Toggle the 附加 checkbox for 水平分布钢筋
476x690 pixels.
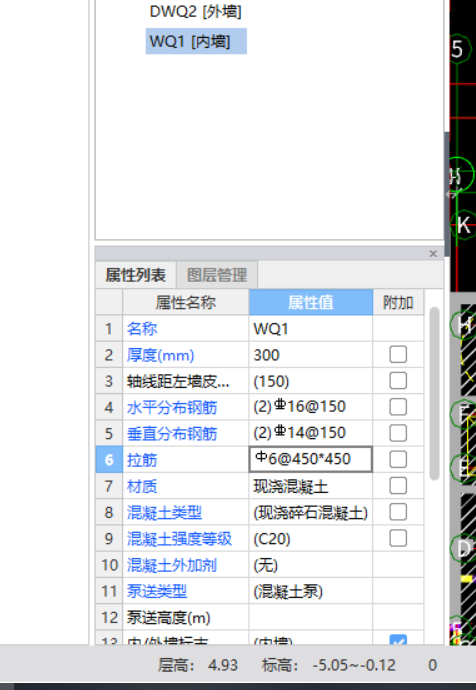[x=398, y=407]
